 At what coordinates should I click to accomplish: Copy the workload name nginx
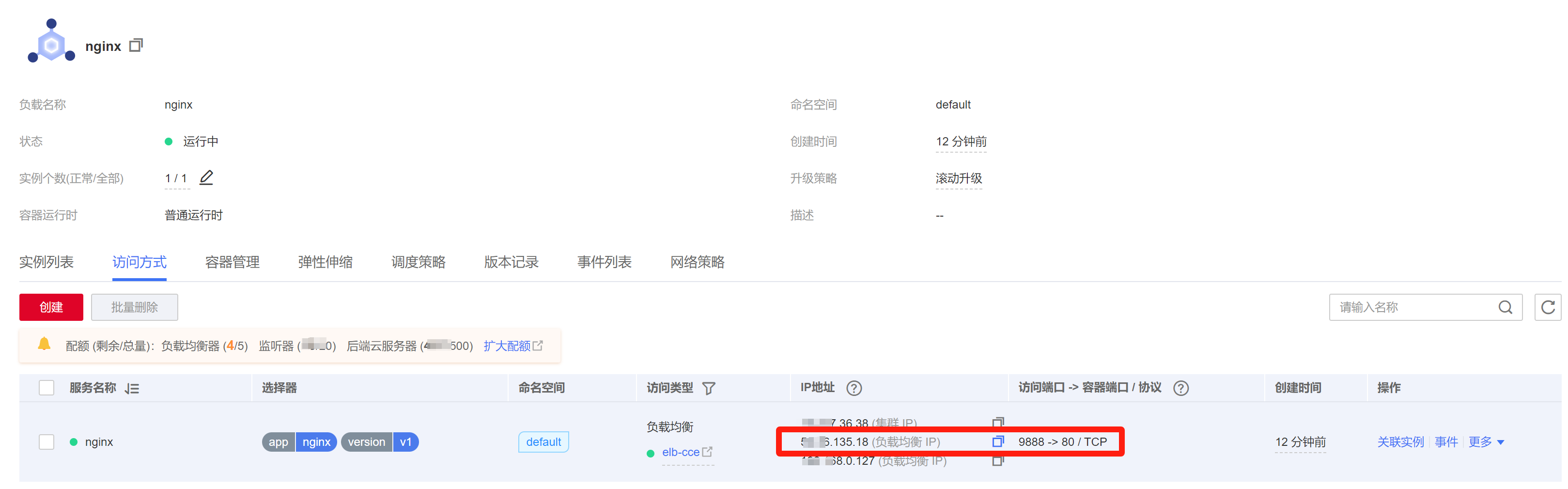tap(136, 45)
